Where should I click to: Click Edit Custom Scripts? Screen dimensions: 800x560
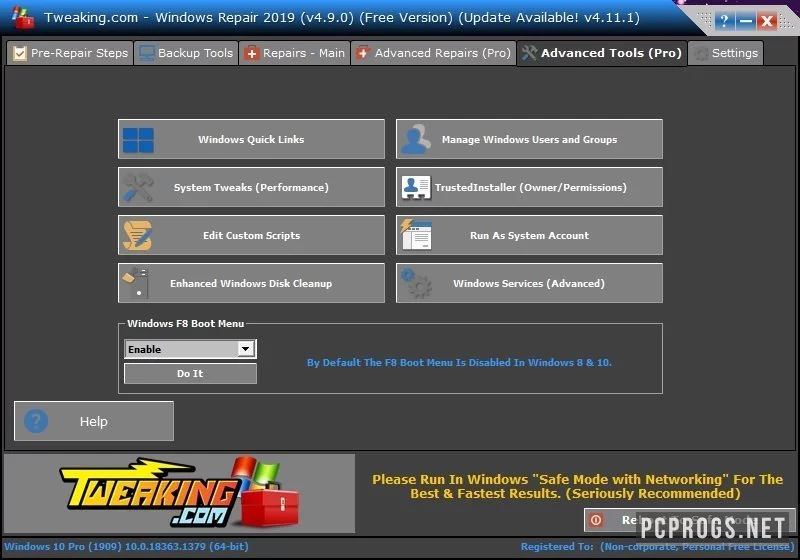point(252,235)
